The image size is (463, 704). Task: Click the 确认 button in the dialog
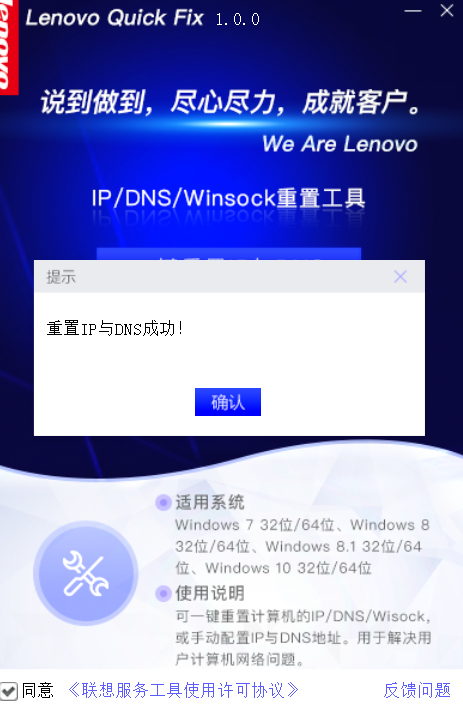coord(228,402)
